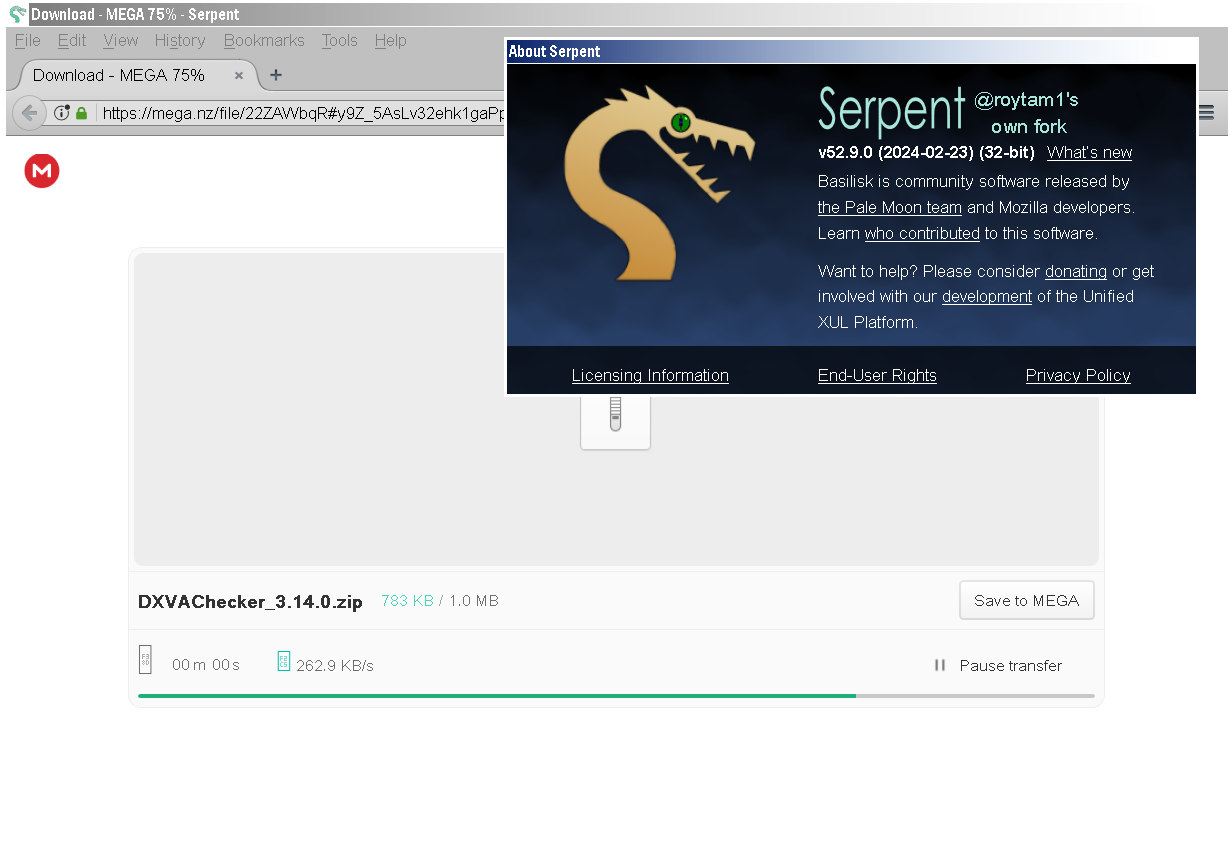Screen dimensions: 1232x841
Task: Click the browser back arrow button
Action: [29, 113]
